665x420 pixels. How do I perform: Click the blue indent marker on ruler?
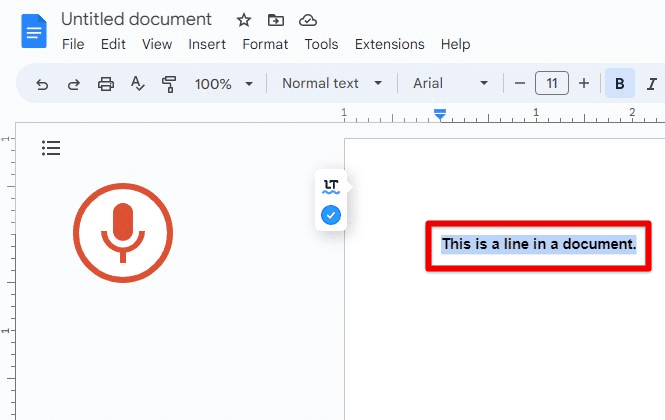click(440, 114)
